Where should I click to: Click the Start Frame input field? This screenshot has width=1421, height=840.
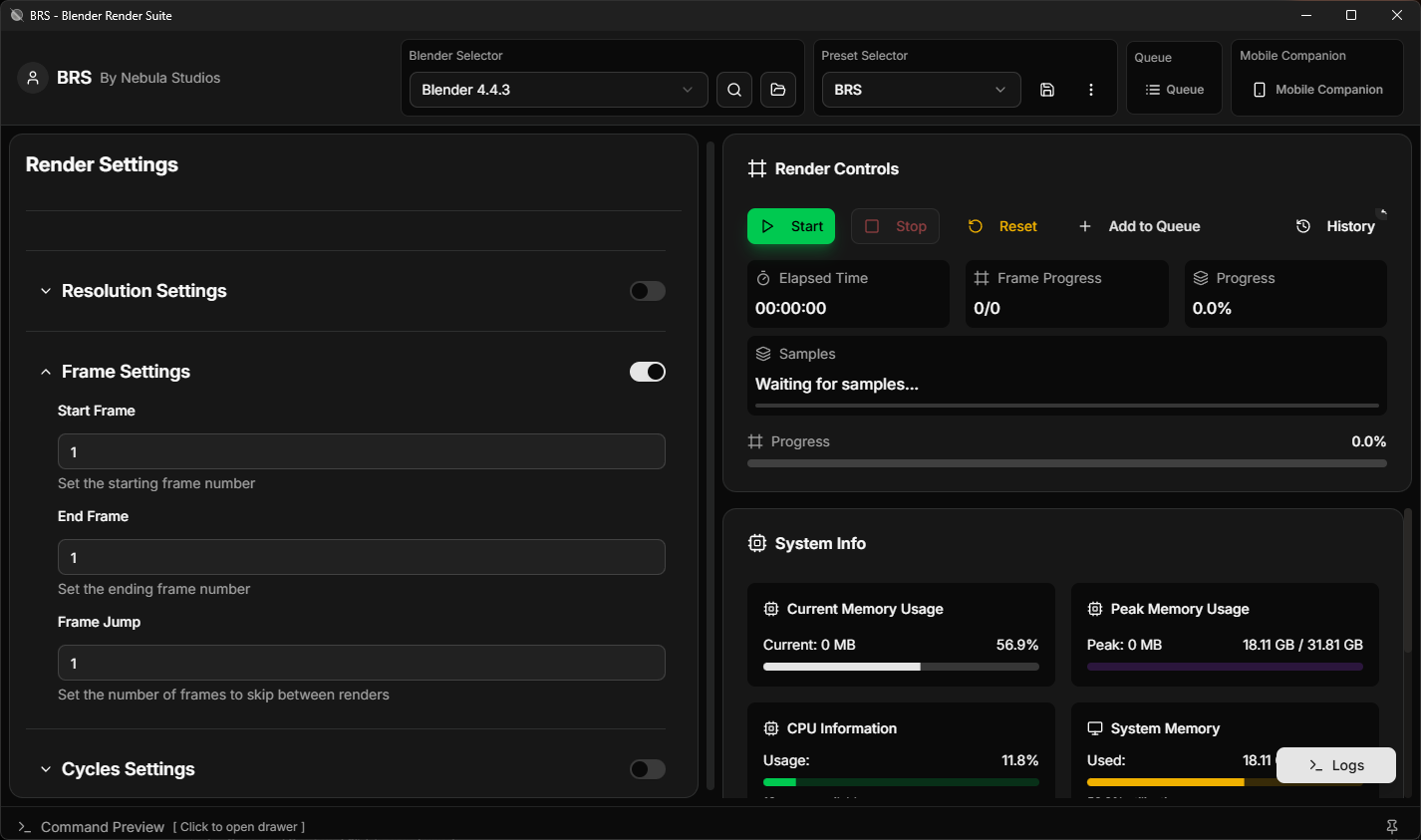pos(362,451)
